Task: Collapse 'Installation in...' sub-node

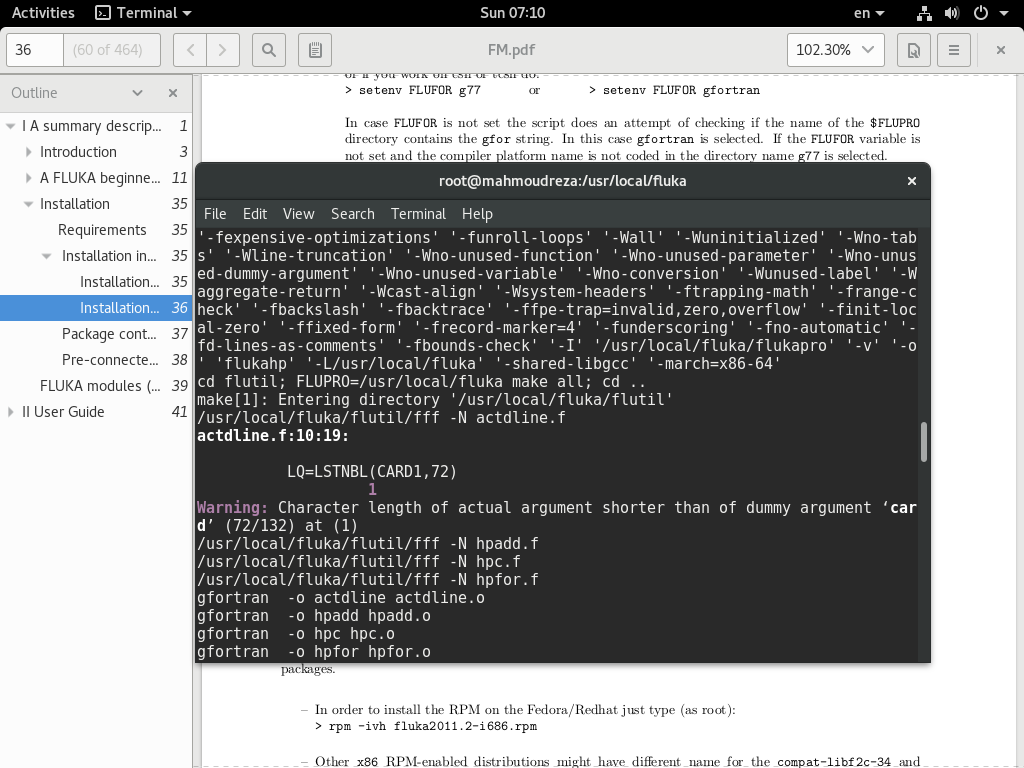Action: 46,256
